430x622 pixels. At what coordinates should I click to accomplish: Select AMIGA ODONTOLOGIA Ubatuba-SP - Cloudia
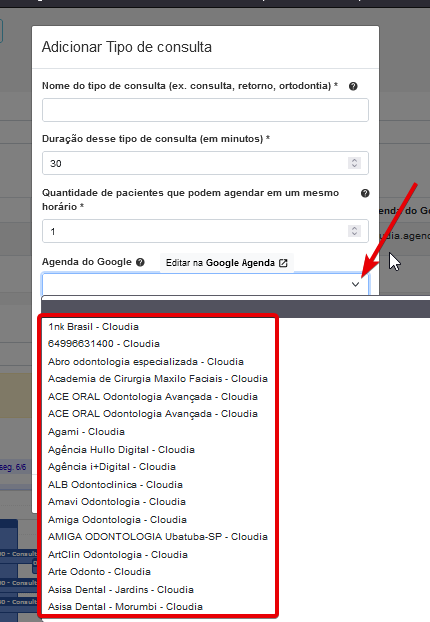157,537
